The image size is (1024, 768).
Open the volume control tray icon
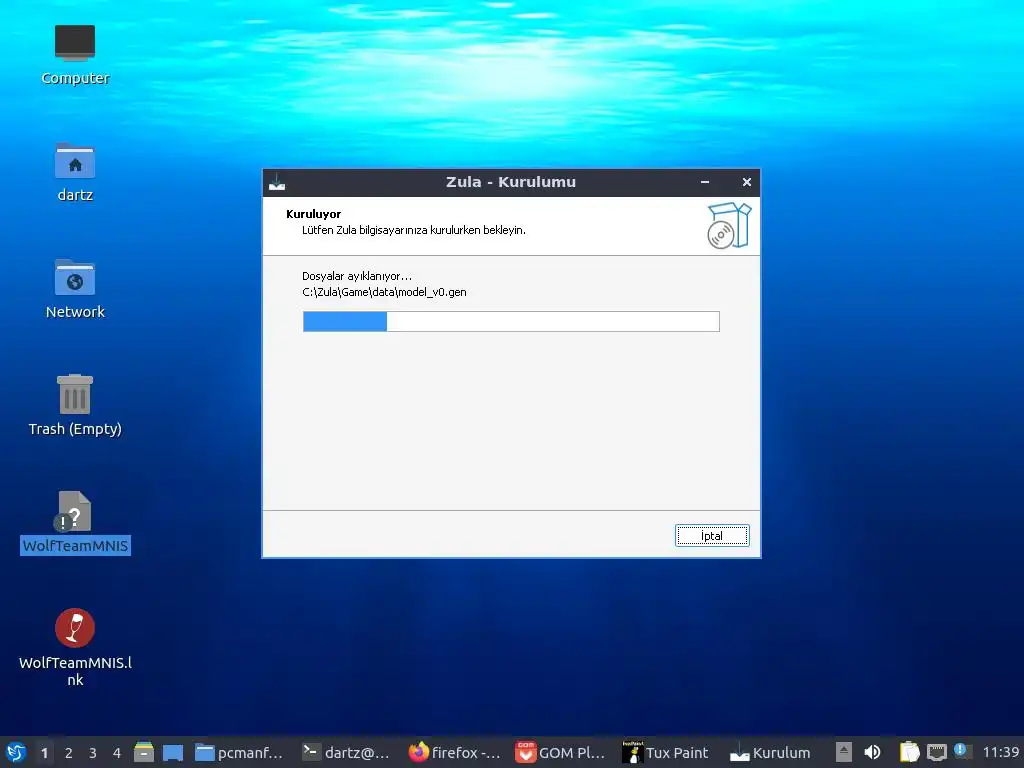pos(872,752)
